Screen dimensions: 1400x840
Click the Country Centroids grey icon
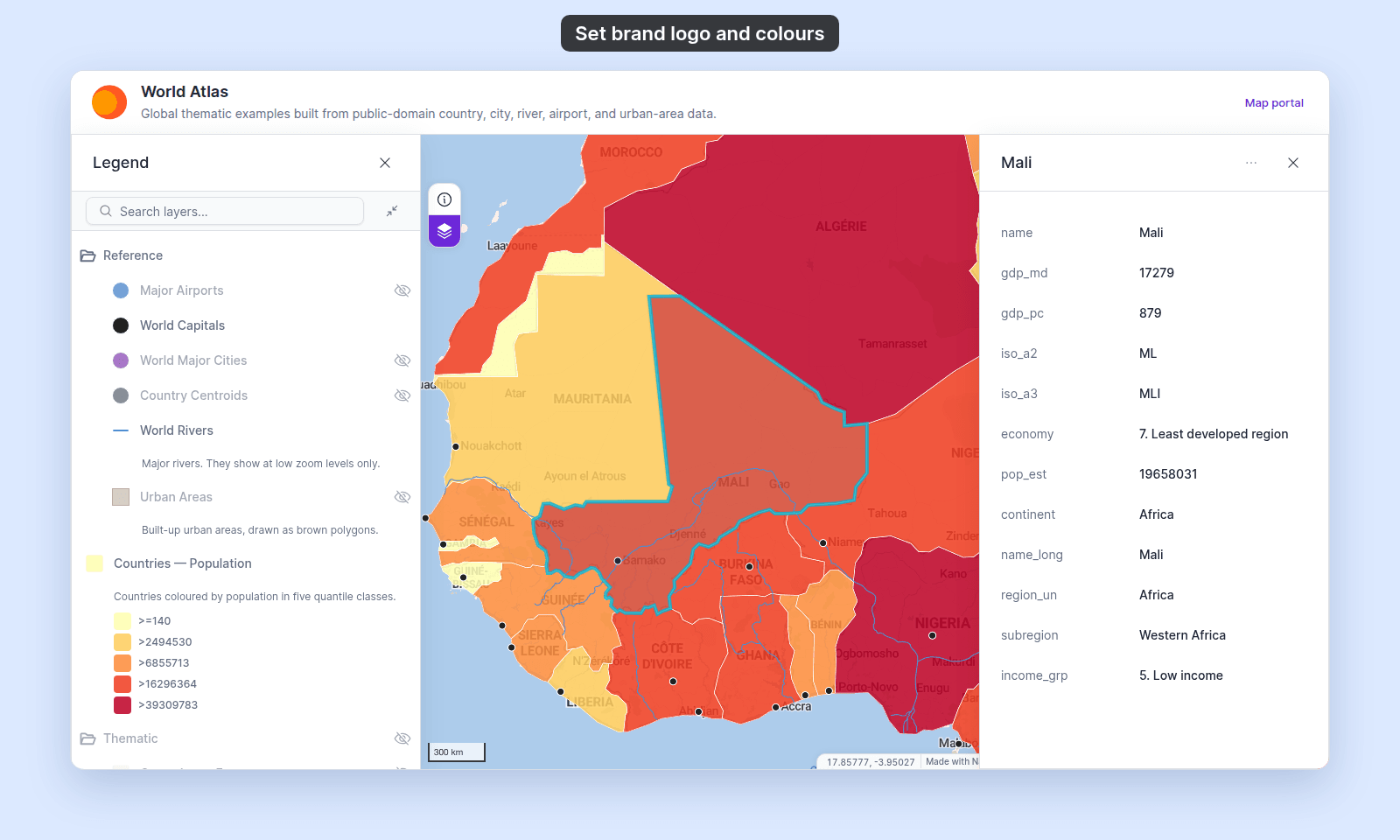pos(121,395)
